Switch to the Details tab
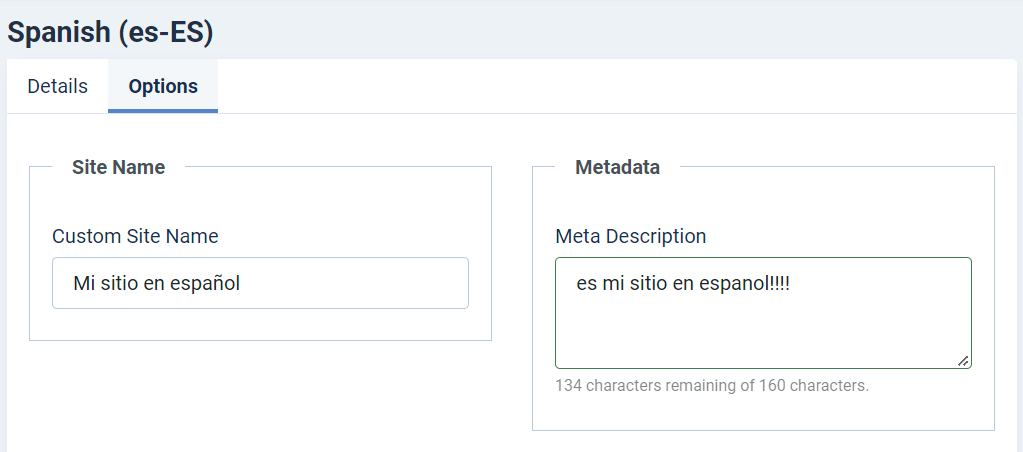Screen dimensions: 1023x452 click(57, 86)
